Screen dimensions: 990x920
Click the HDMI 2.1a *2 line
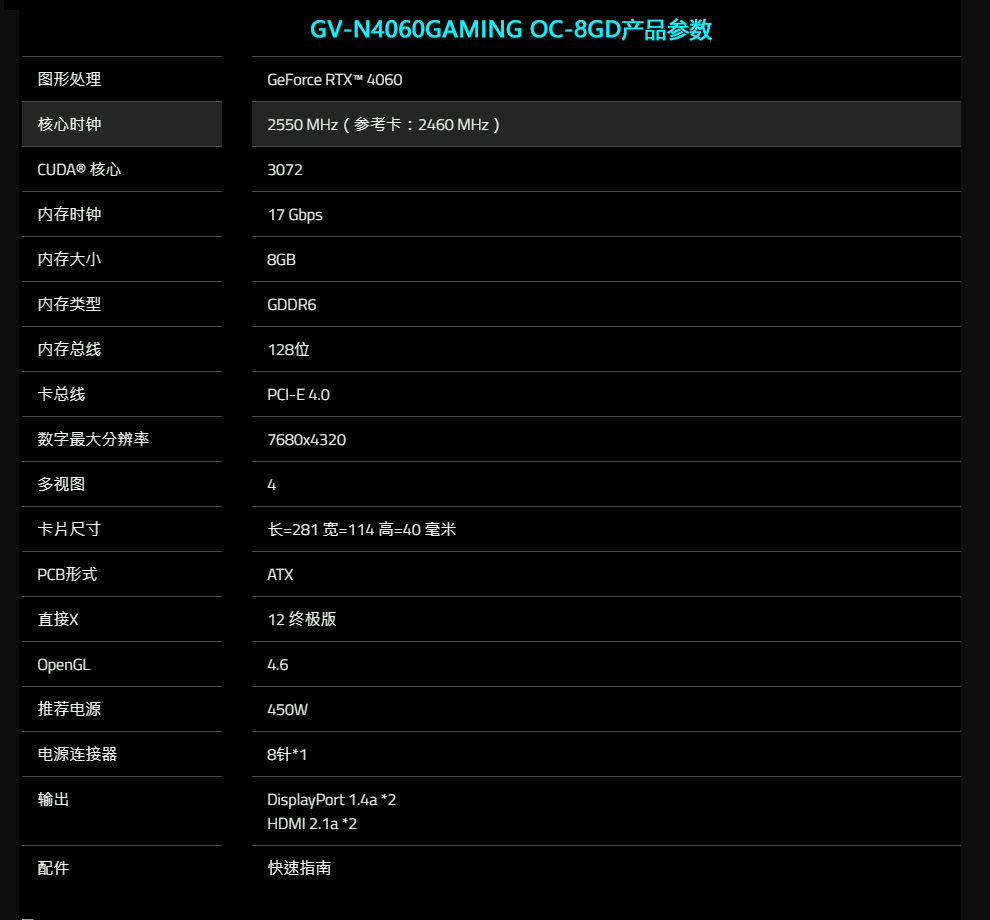click(x=312, y=823)
